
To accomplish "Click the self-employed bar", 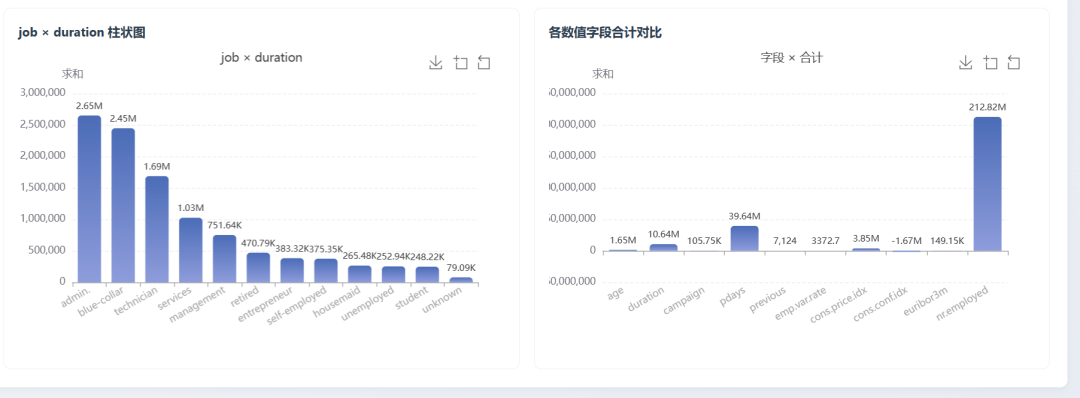I will (x=326, y=271).
